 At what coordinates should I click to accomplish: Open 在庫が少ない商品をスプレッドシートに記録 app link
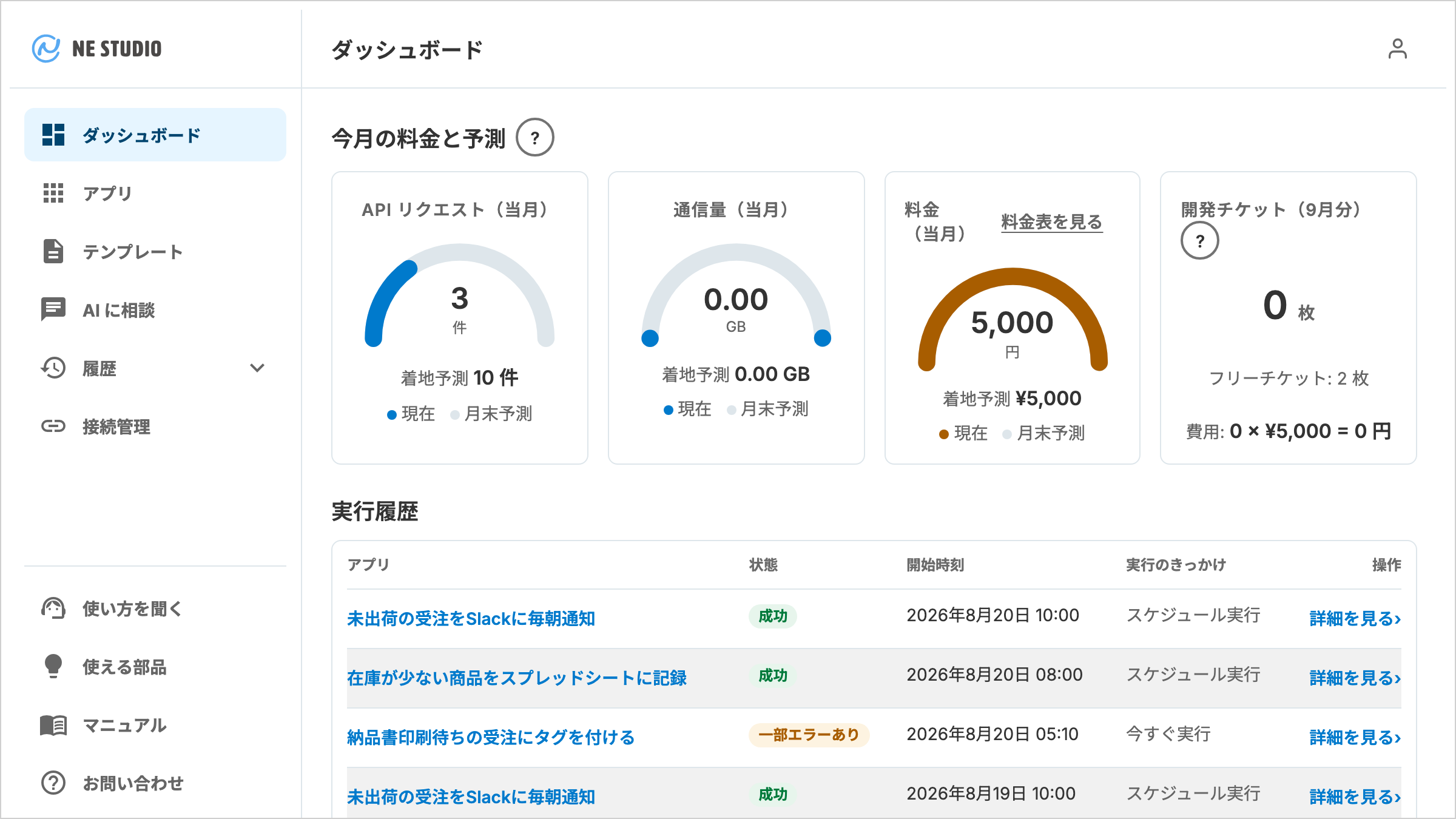pos(517,678)
